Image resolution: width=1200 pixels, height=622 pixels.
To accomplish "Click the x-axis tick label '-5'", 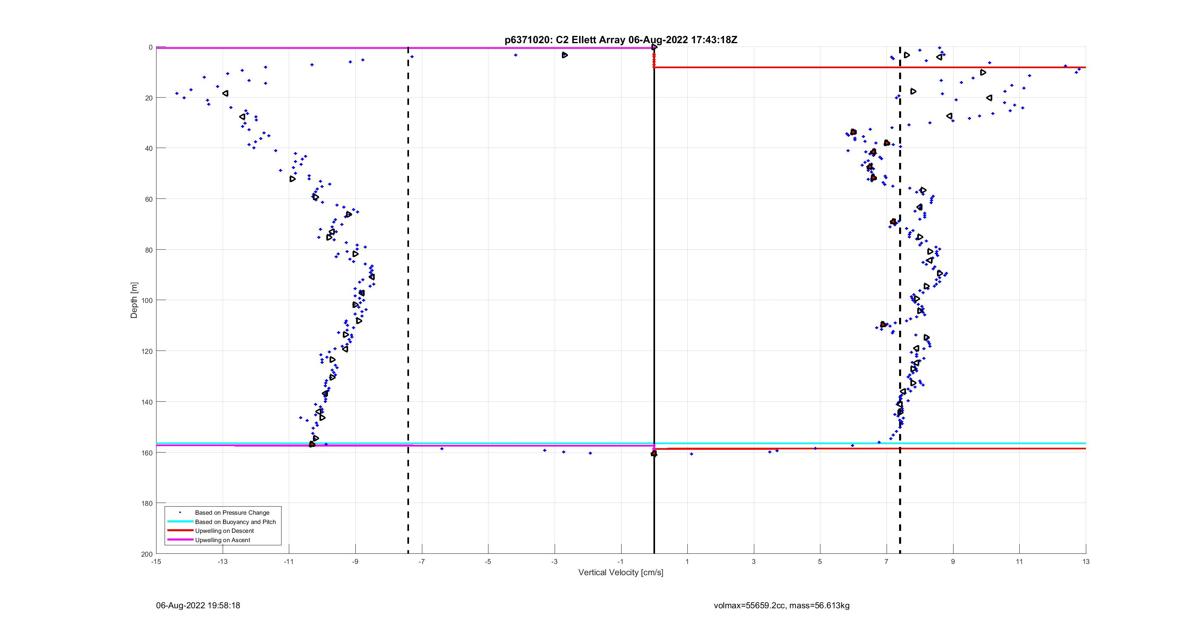I will [x=488, y=562].
